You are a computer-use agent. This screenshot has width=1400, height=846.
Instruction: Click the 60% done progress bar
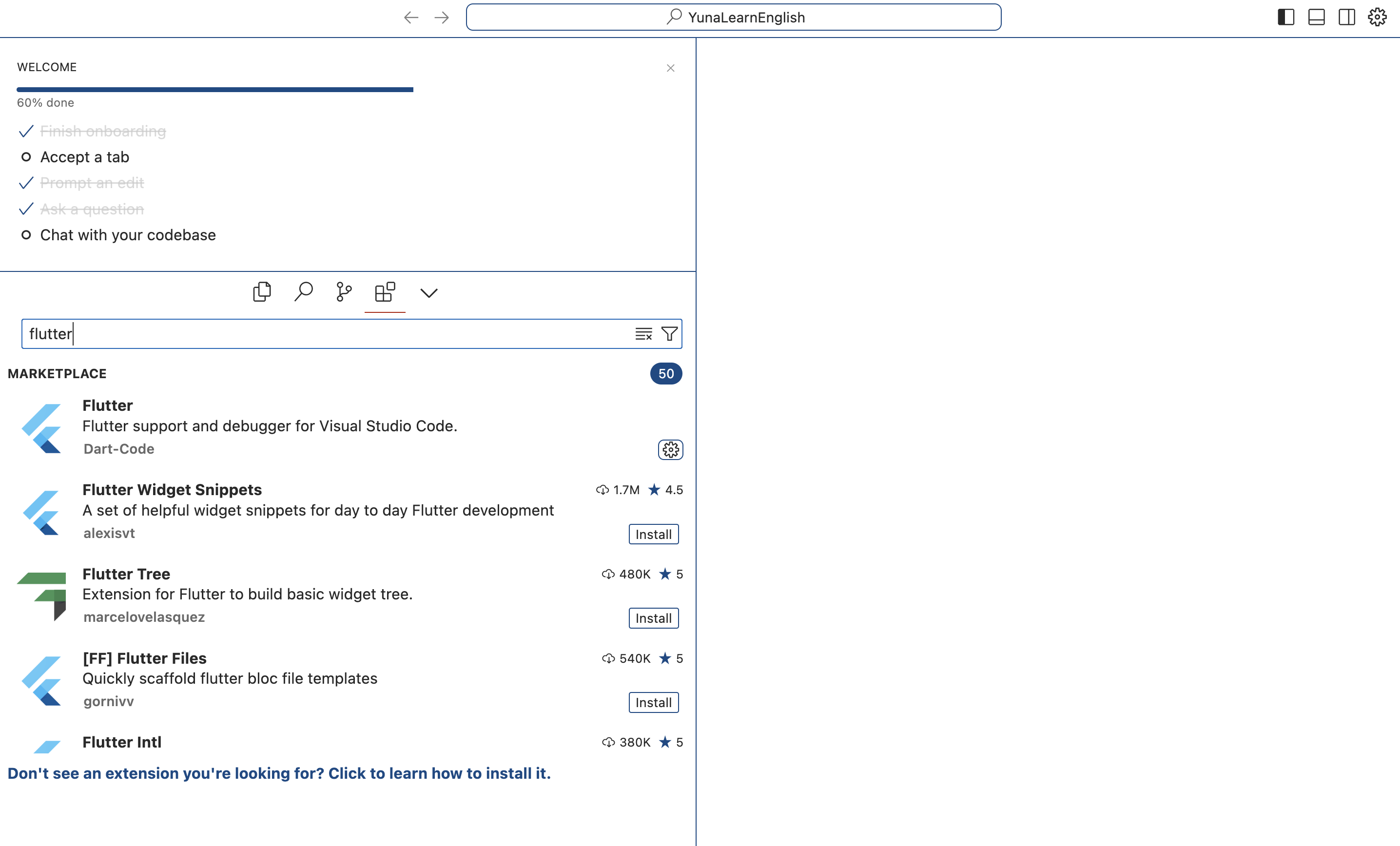point(215,89)
